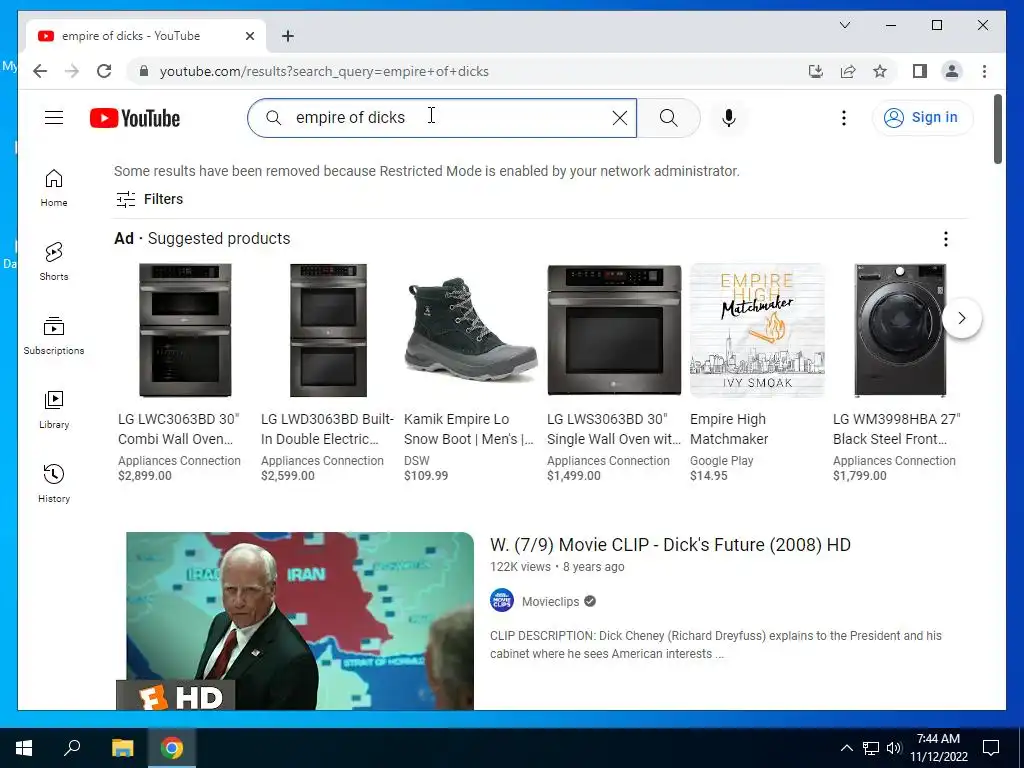
Task: Open the LG LWD3063BD Double Electric oven image
Action: pyautogui.click(x=328, y=330)
